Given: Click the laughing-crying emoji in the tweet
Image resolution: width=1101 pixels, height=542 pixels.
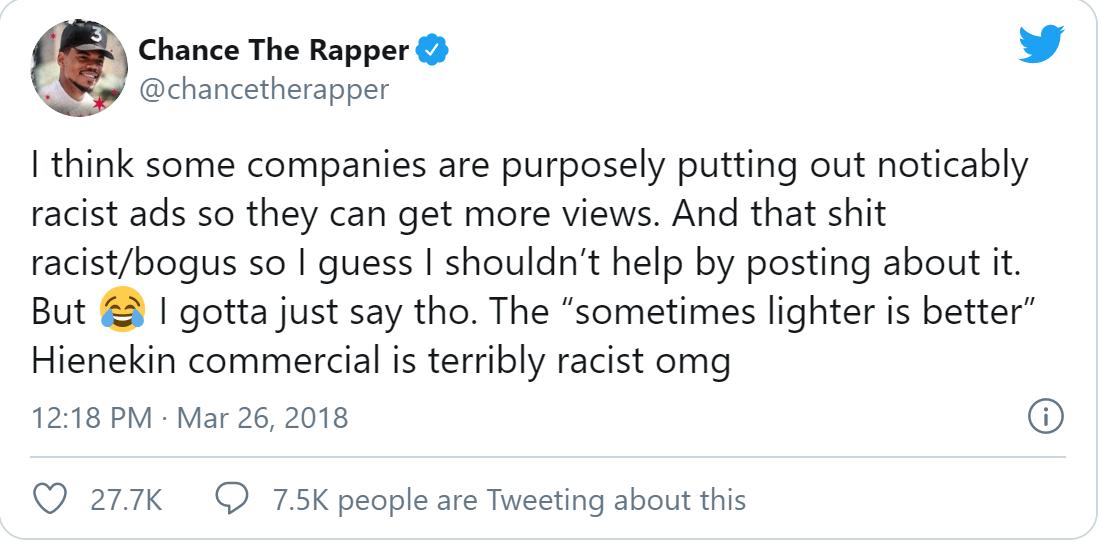Looking at the screenshot, I should pos(122,311).
